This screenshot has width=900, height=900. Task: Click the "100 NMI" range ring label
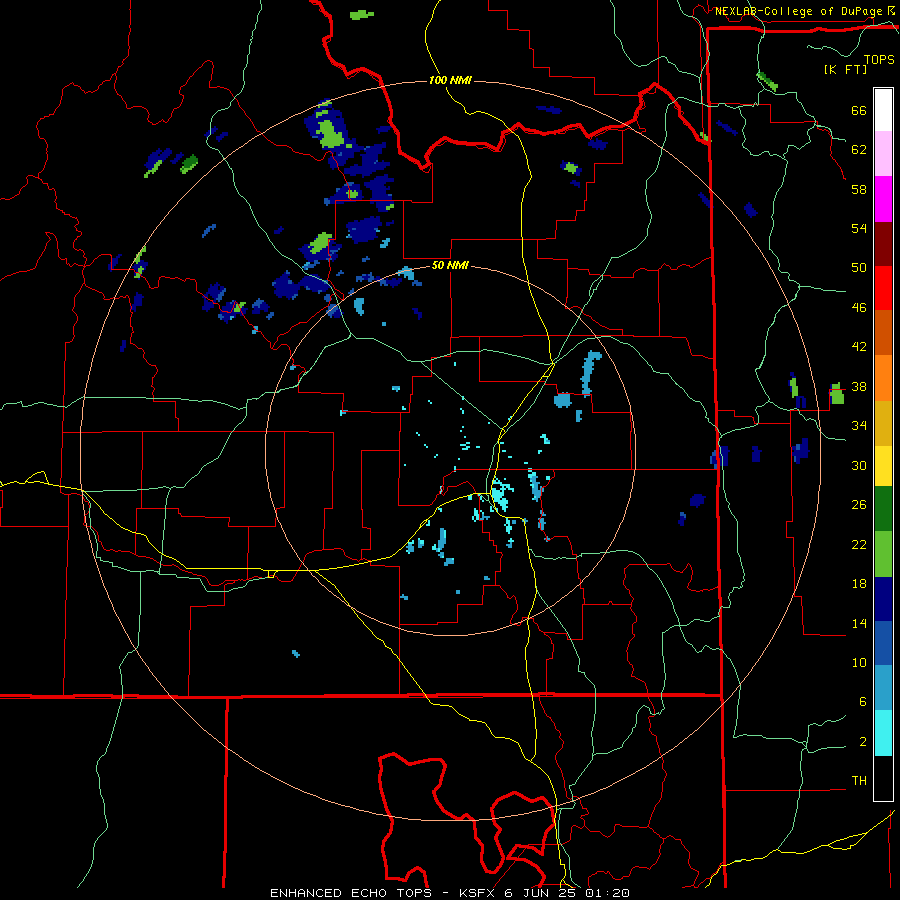click(450, 80)
